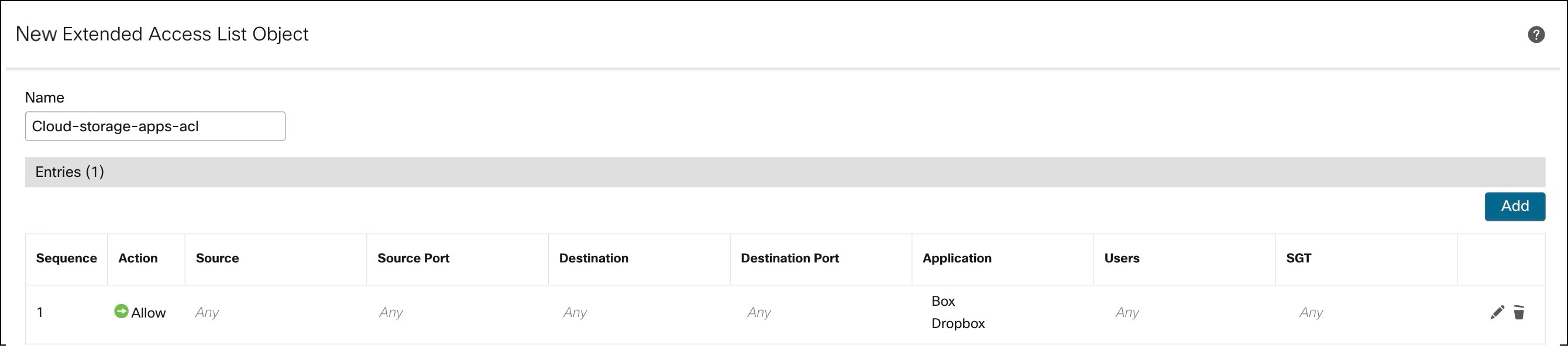Delete entry 1 using trash icon
1568x355 pixels.
pos(1519,313)
